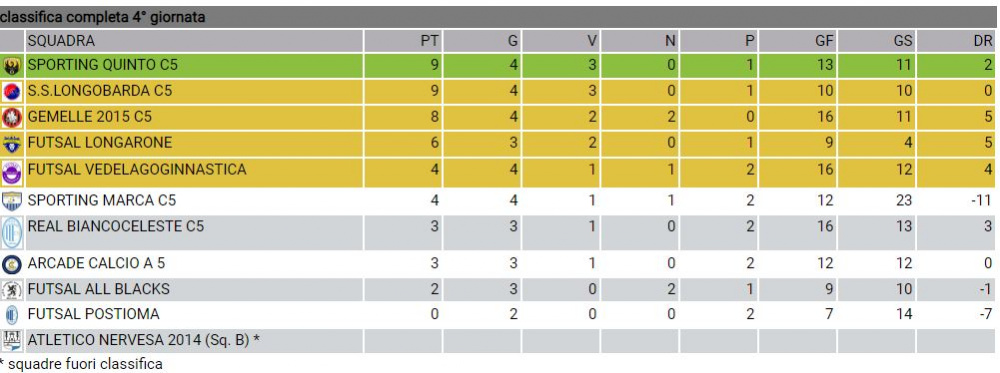Click the classifica completa 4° giornata title bar
Viewport: 1000px width, 373px height.
[x=500, y=17]
